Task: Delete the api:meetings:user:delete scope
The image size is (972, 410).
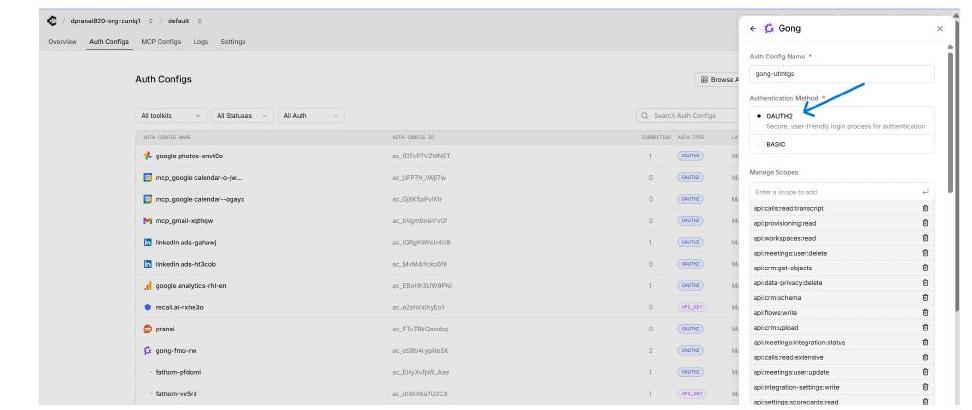Action: pyautogui.click(x=926, y=253)
